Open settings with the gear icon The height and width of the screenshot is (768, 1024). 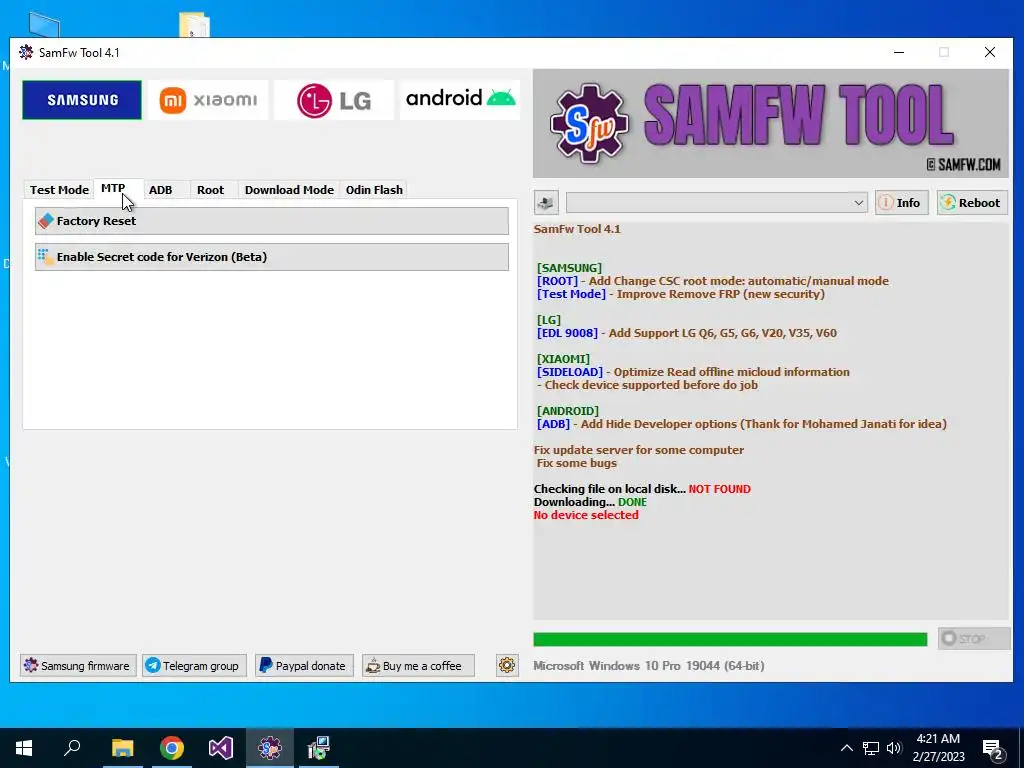click(x=507, y=665)
